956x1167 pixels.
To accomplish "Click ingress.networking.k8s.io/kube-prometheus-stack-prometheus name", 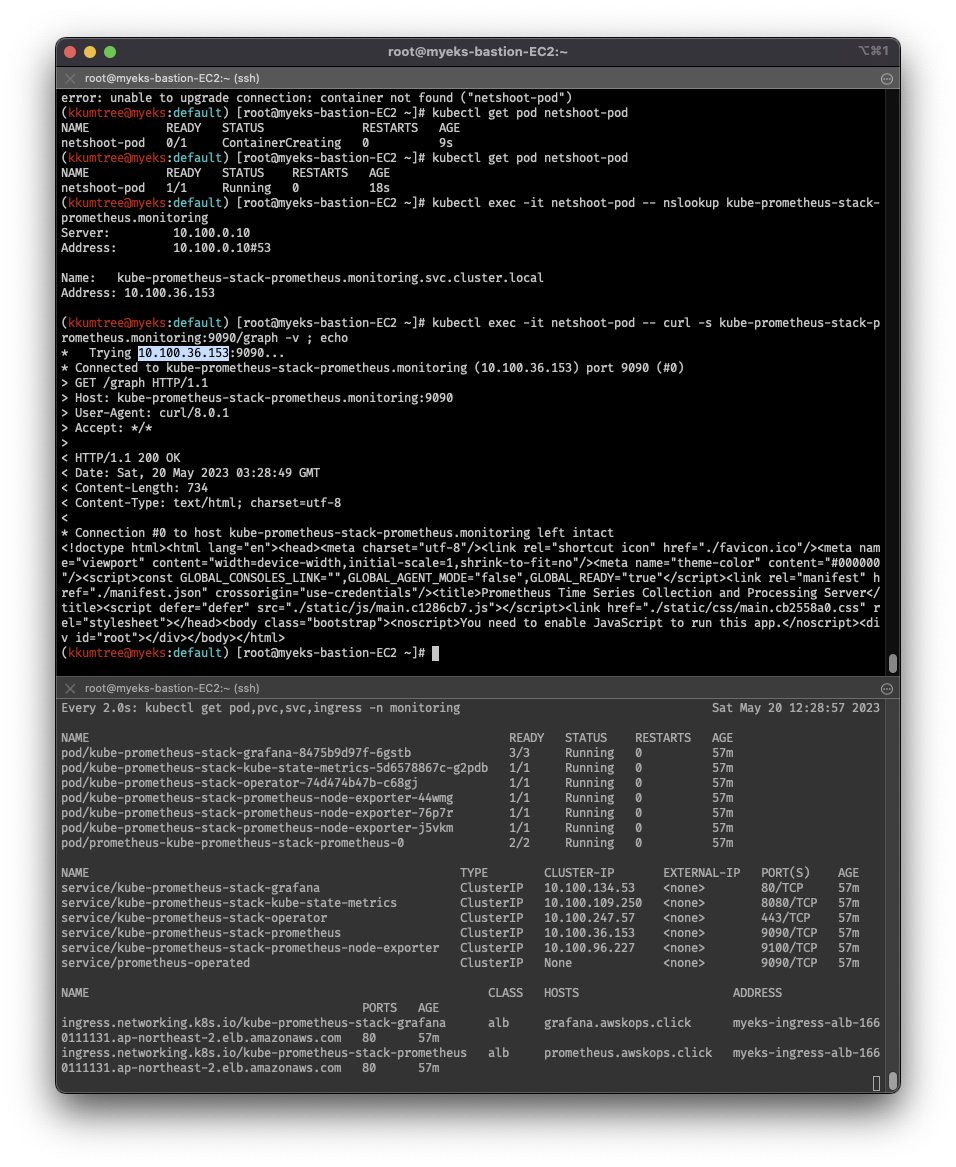I will coord(264,1053).
